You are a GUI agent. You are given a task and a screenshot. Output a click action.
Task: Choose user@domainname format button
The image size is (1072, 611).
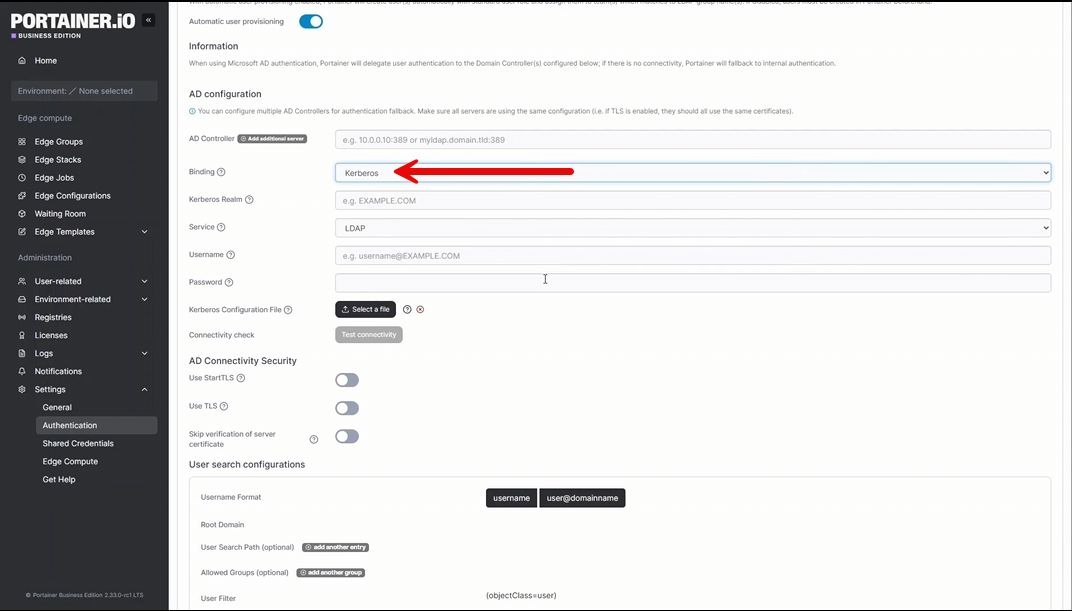click(582, 498)
